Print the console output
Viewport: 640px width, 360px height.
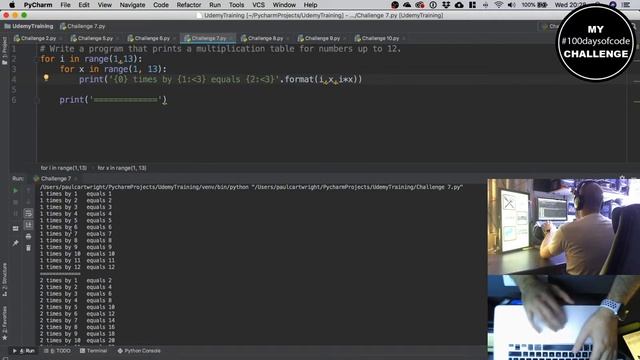[28, 237]
